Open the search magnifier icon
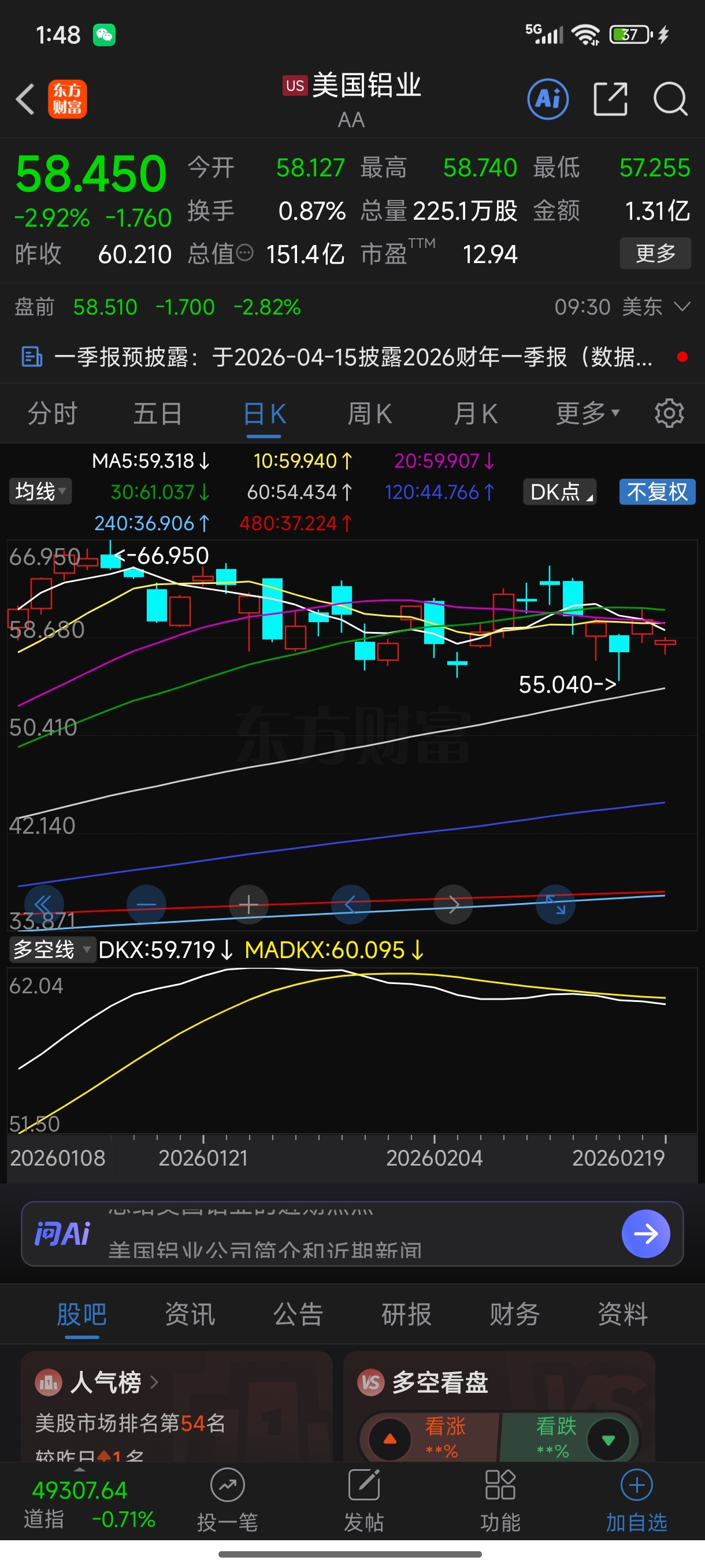The height and width of the screenshot is (1568, 705). [x=671, y=99]
